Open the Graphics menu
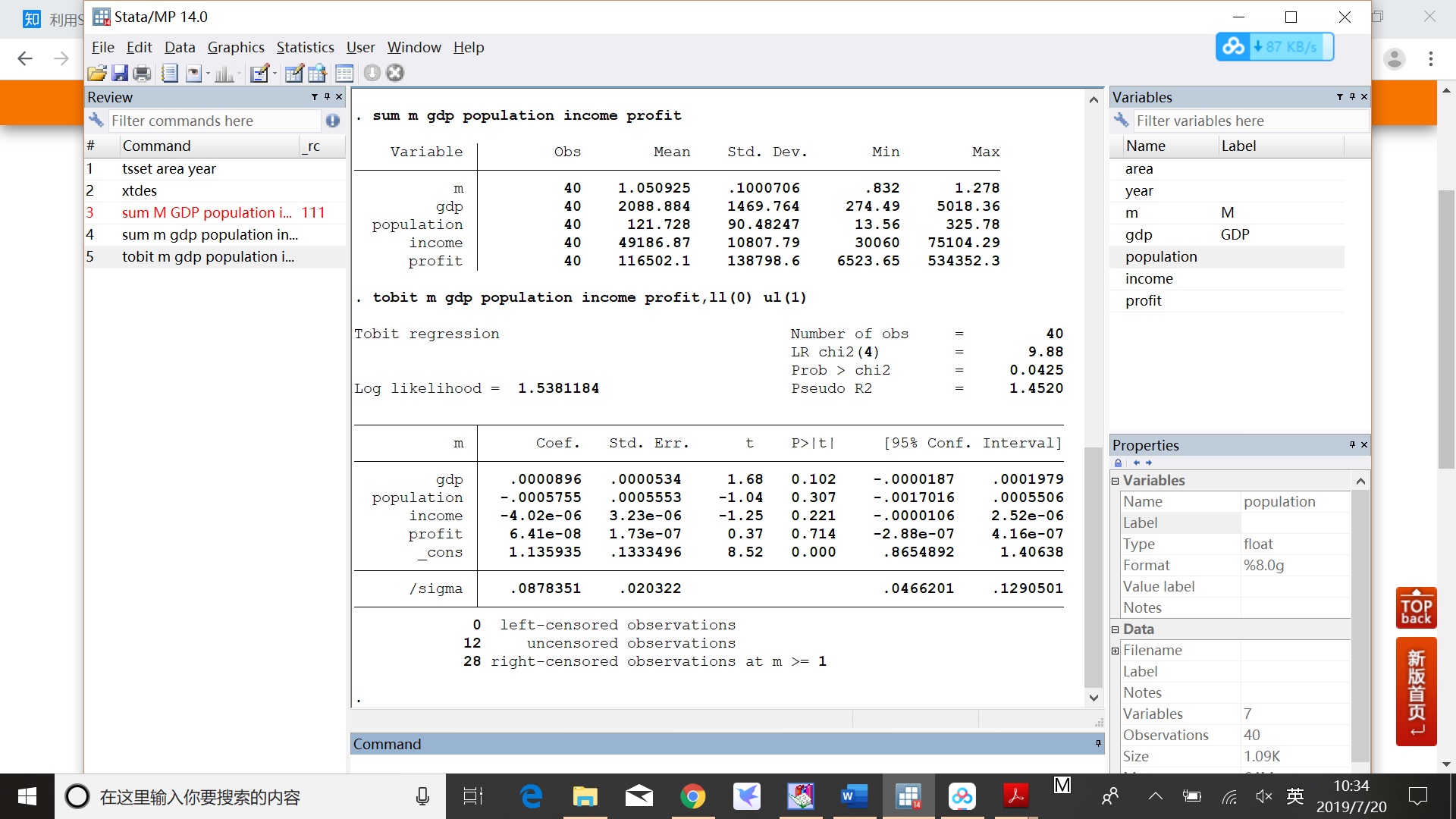Image resolution: width=1456 pixels, height=819 pixels. [x=234, y=47]
